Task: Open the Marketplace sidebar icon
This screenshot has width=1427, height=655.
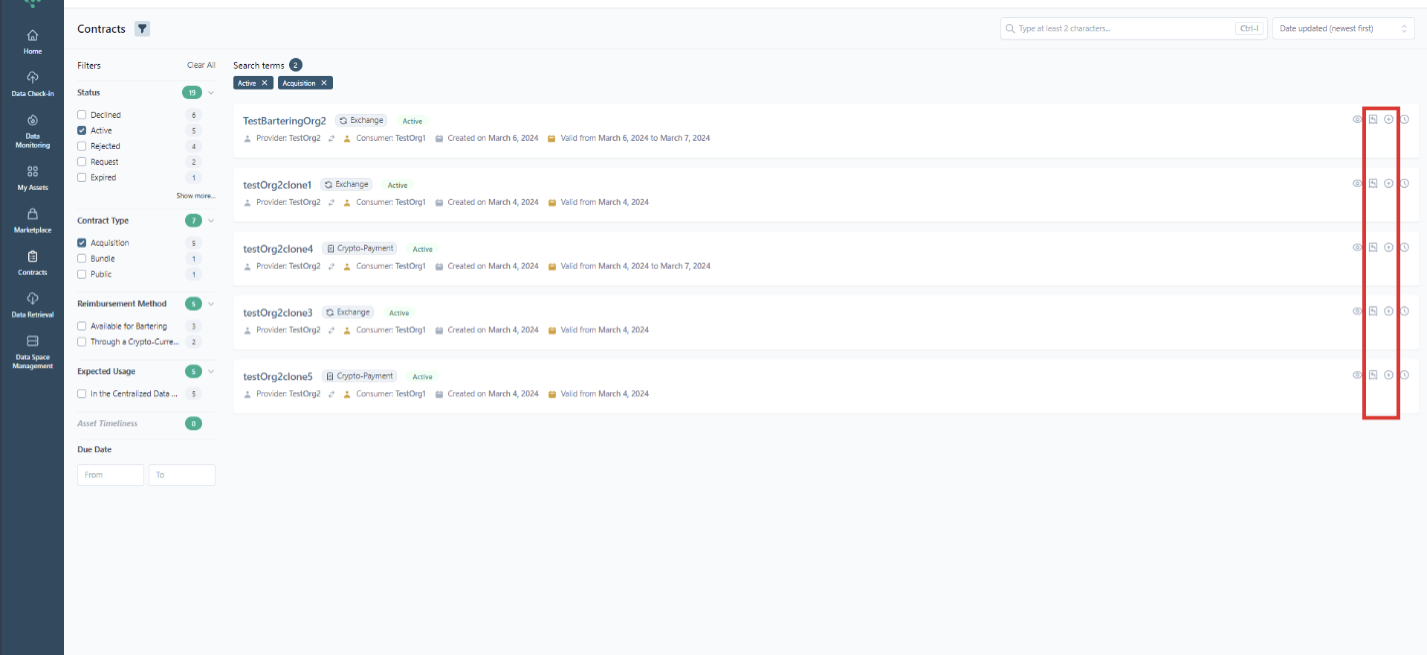Action: (32, 219)
